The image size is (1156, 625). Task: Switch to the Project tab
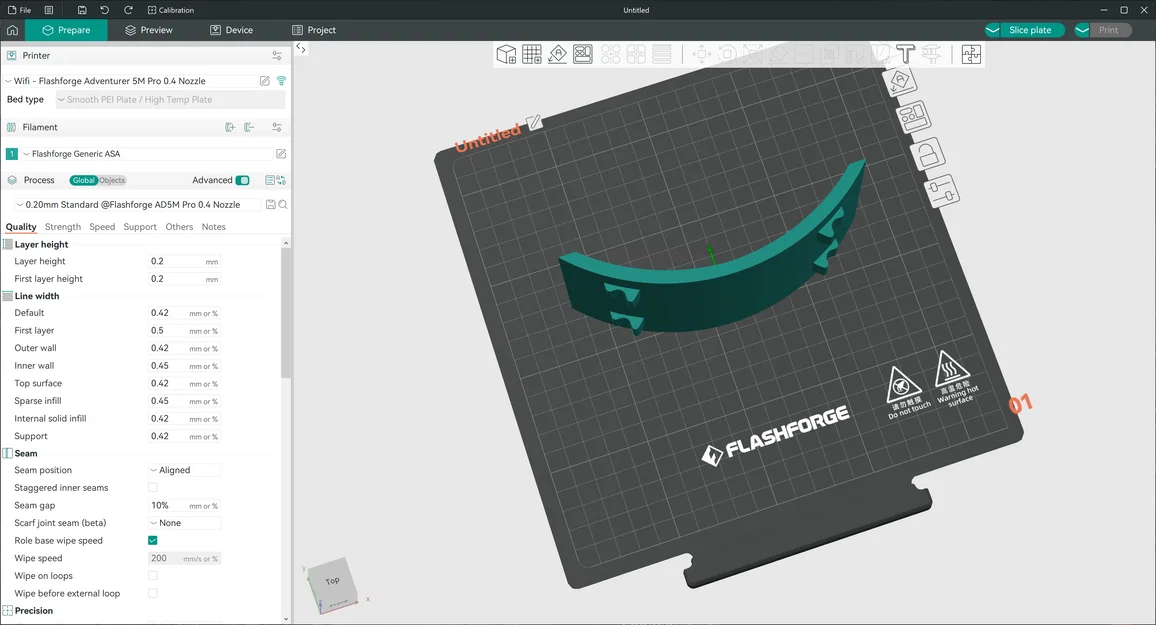pyautogui.click(x=314, y=30)
